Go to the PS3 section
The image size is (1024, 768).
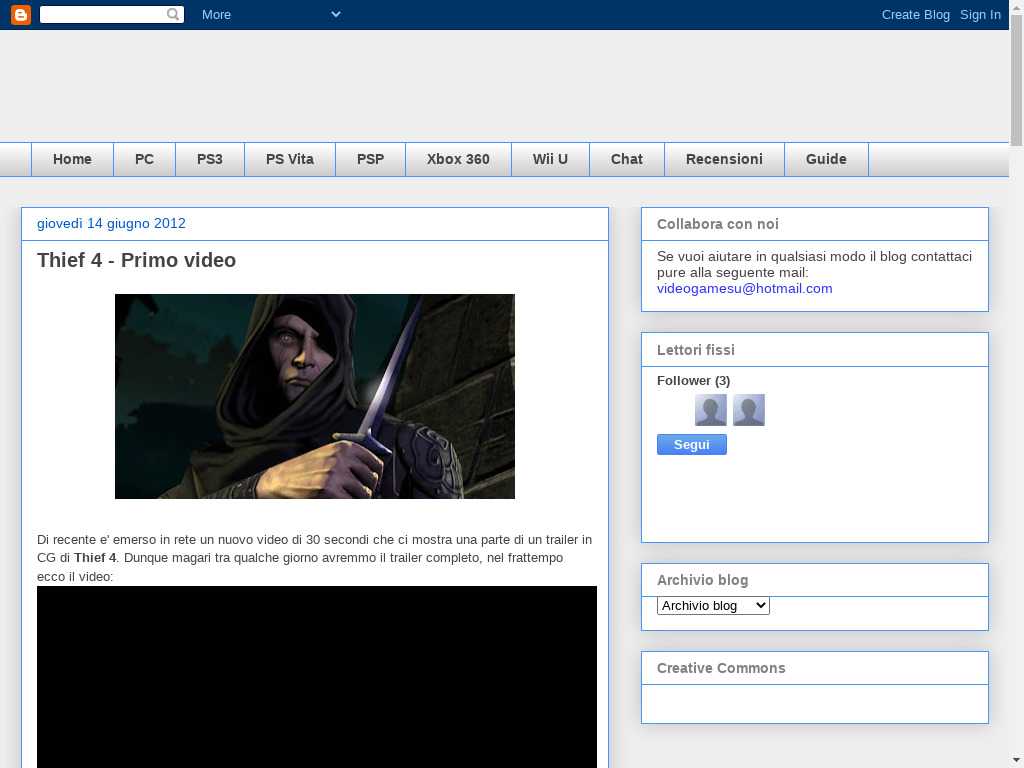(210, 159)
